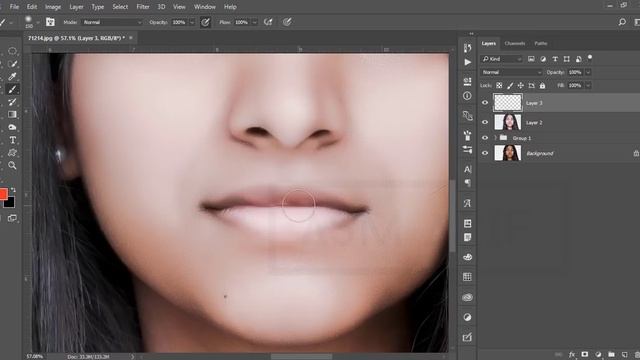This screenshot has height=360, width=640.
Task: Toggle pressure for opacity button
Action: tap(205, 22)
